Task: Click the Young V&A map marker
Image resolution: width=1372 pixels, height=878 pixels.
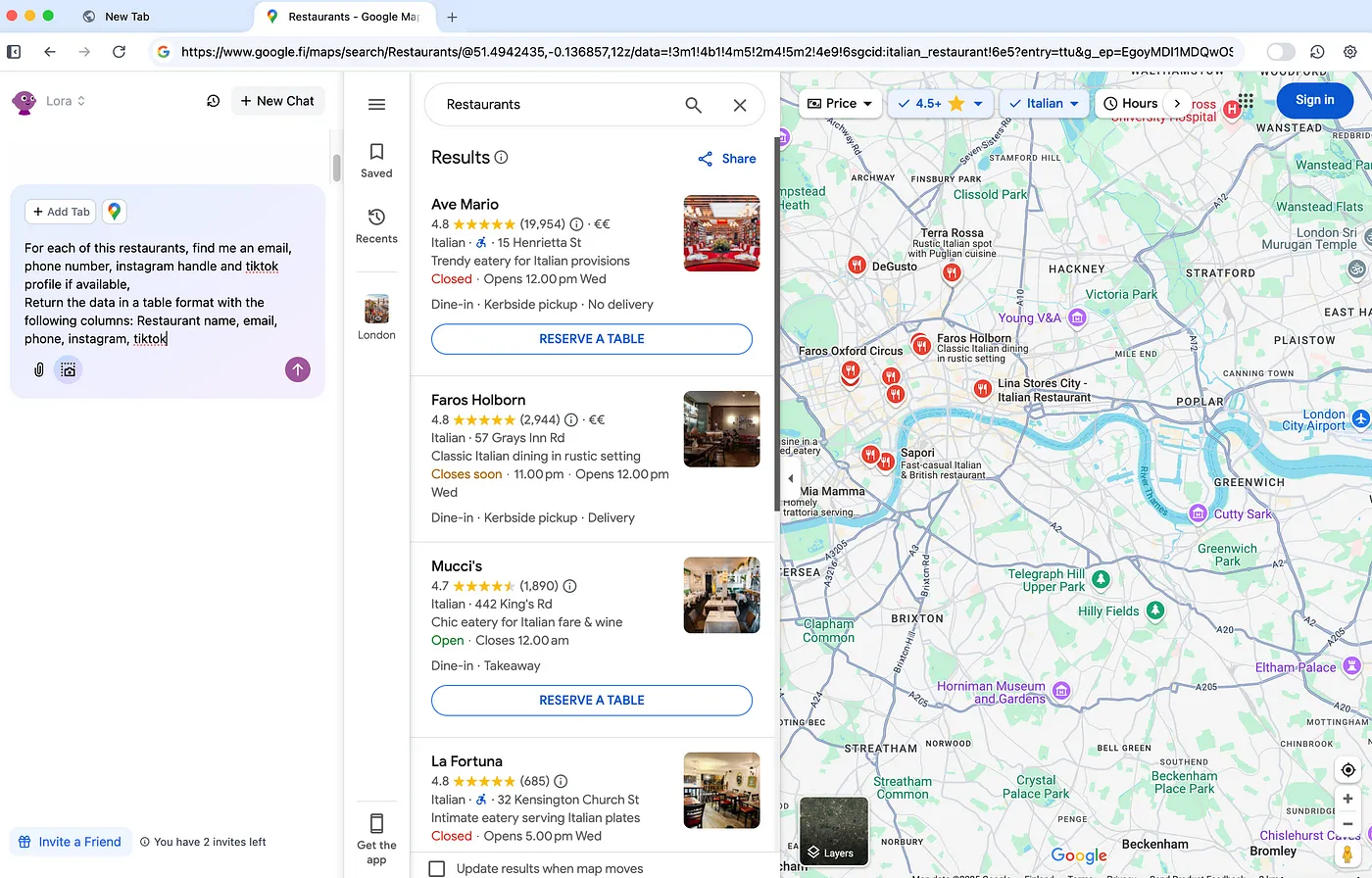Action: click(x=1077, y=317)
